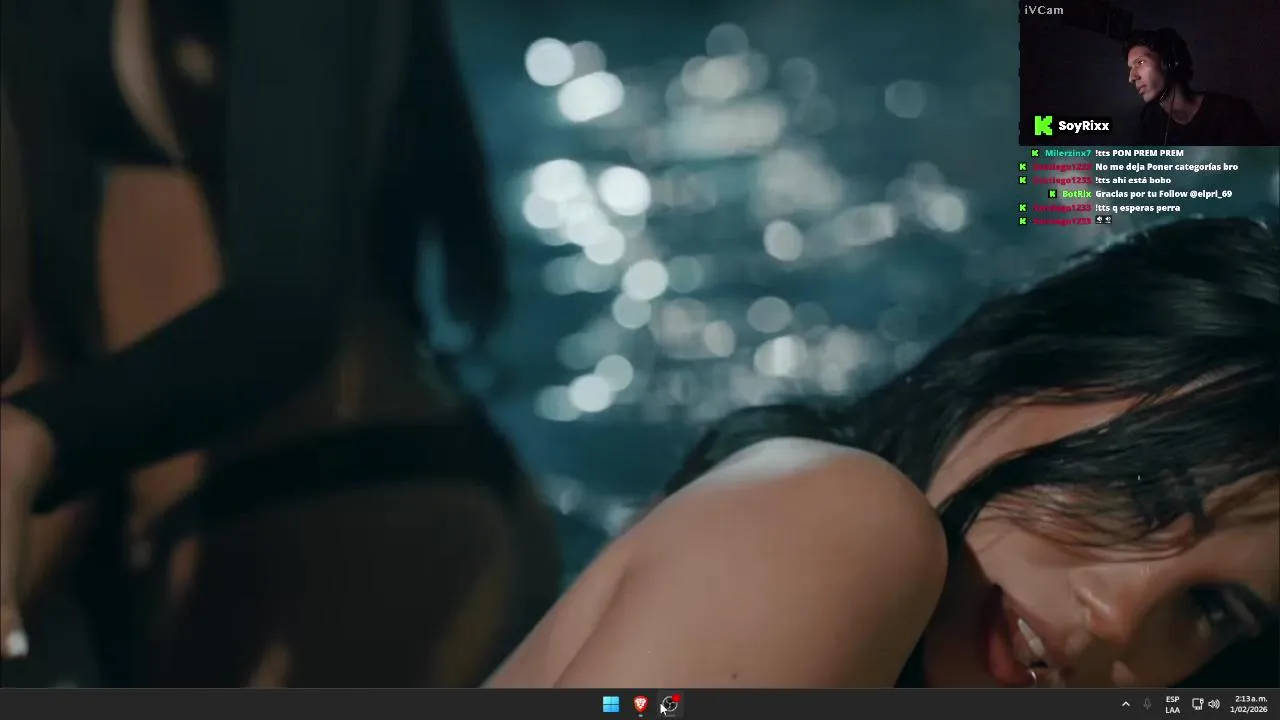Click message "!tts q esperas perra"
The image size is (1280, 720).
[x=1137, y=208]
